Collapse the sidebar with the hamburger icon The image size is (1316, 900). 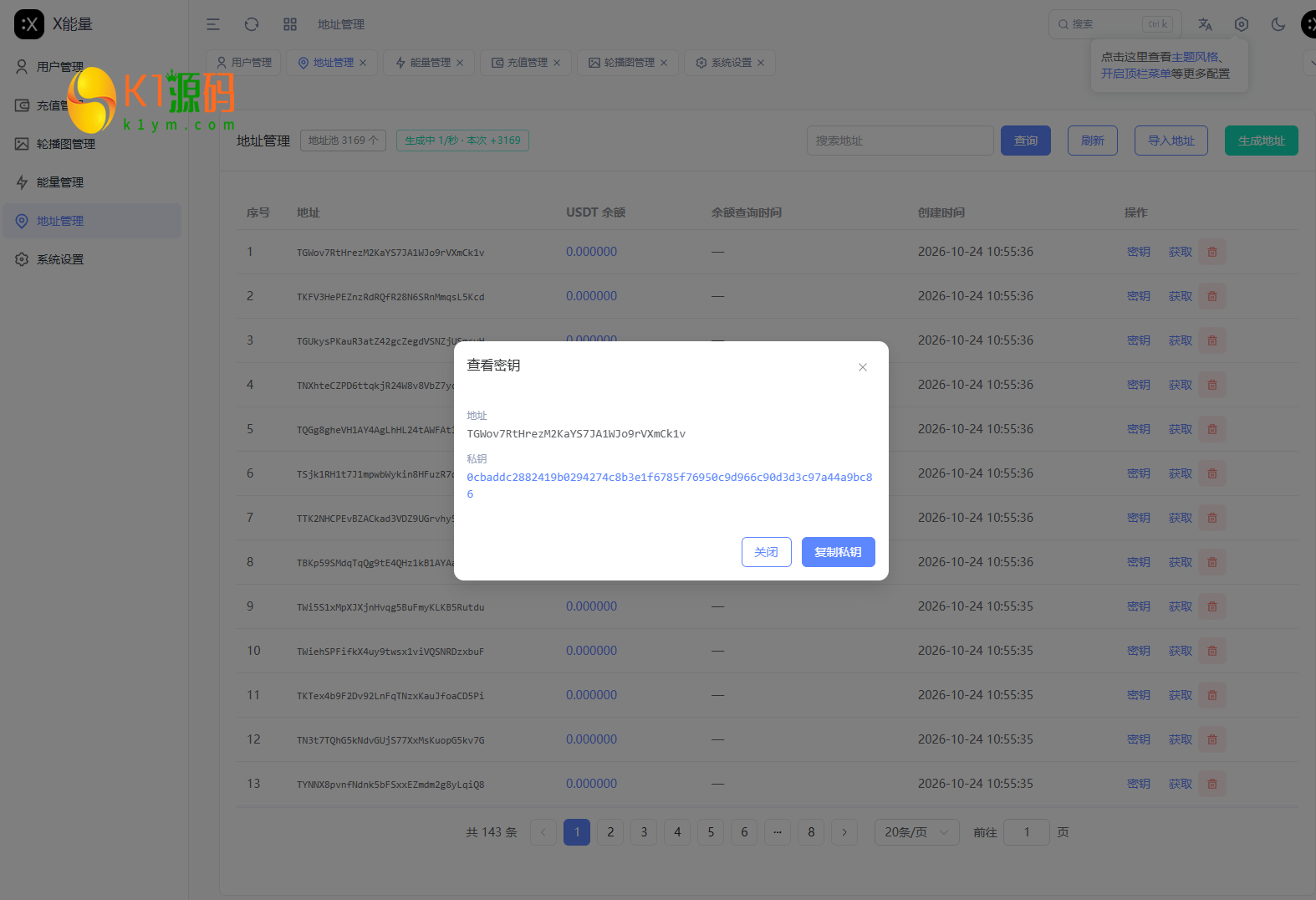(213, 24)
